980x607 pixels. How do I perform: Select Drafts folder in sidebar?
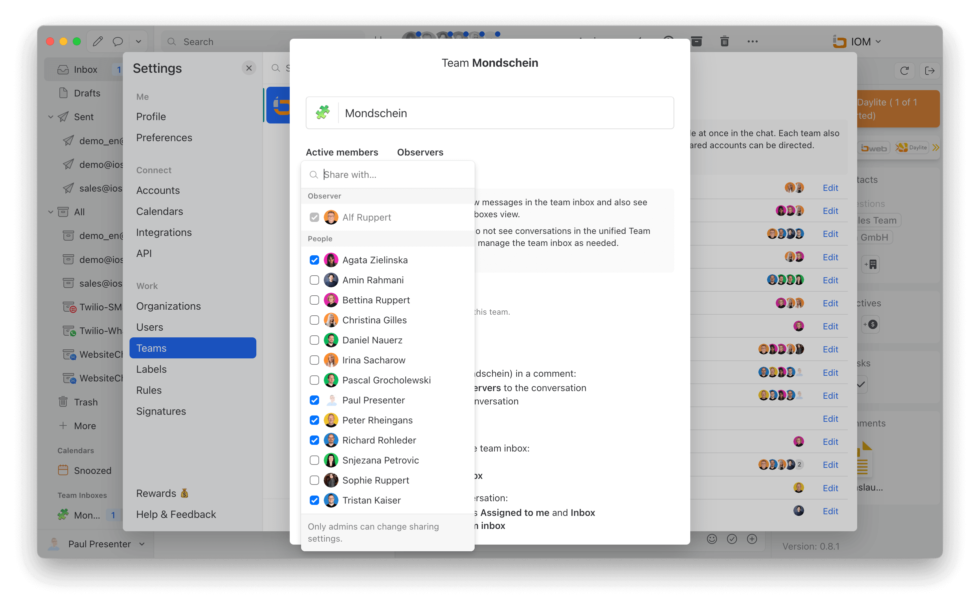pyautogui.click(x=87, y=93)
